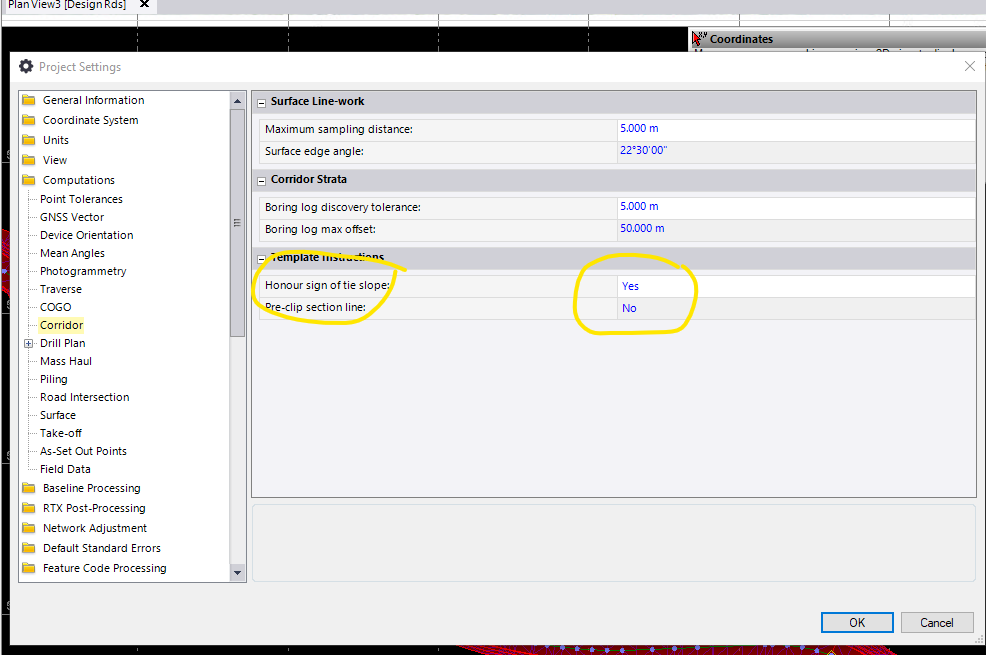Image resolution: width=986 pixels, height=655 pixels.
Task: Open Take-off settings
Action: coord(60,433)
